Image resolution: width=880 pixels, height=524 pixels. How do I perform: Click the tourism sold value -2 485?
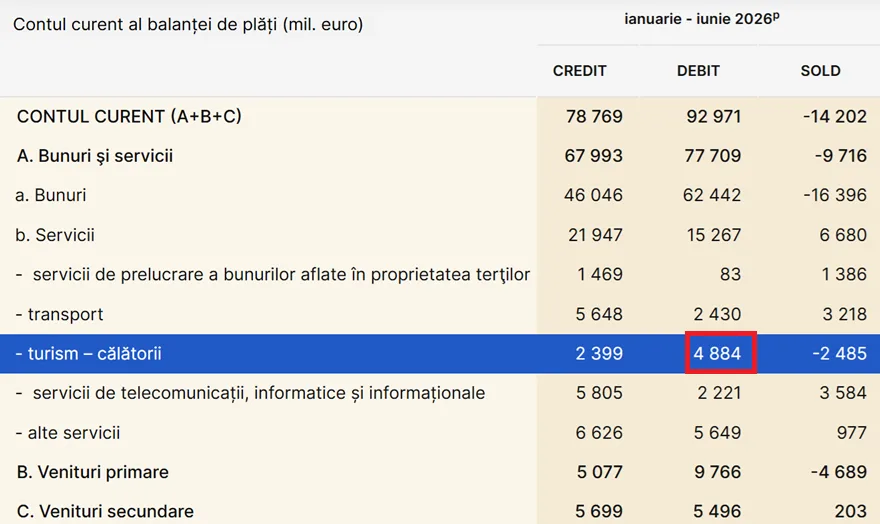tap(840, 353)
